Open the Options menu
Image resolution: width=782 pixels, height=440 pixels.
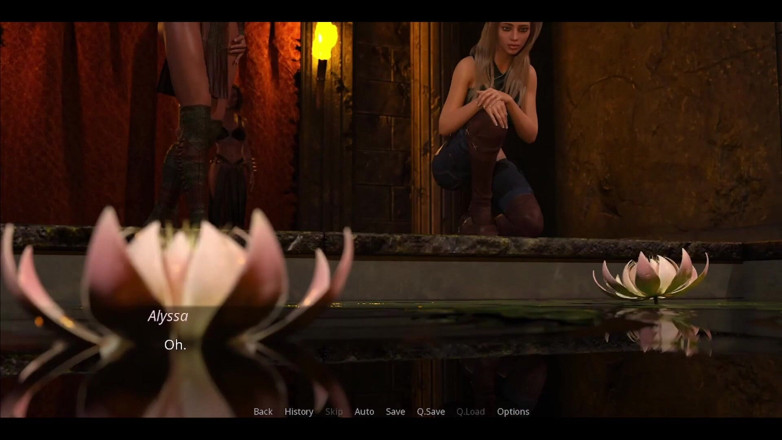[x=513, y=412]
